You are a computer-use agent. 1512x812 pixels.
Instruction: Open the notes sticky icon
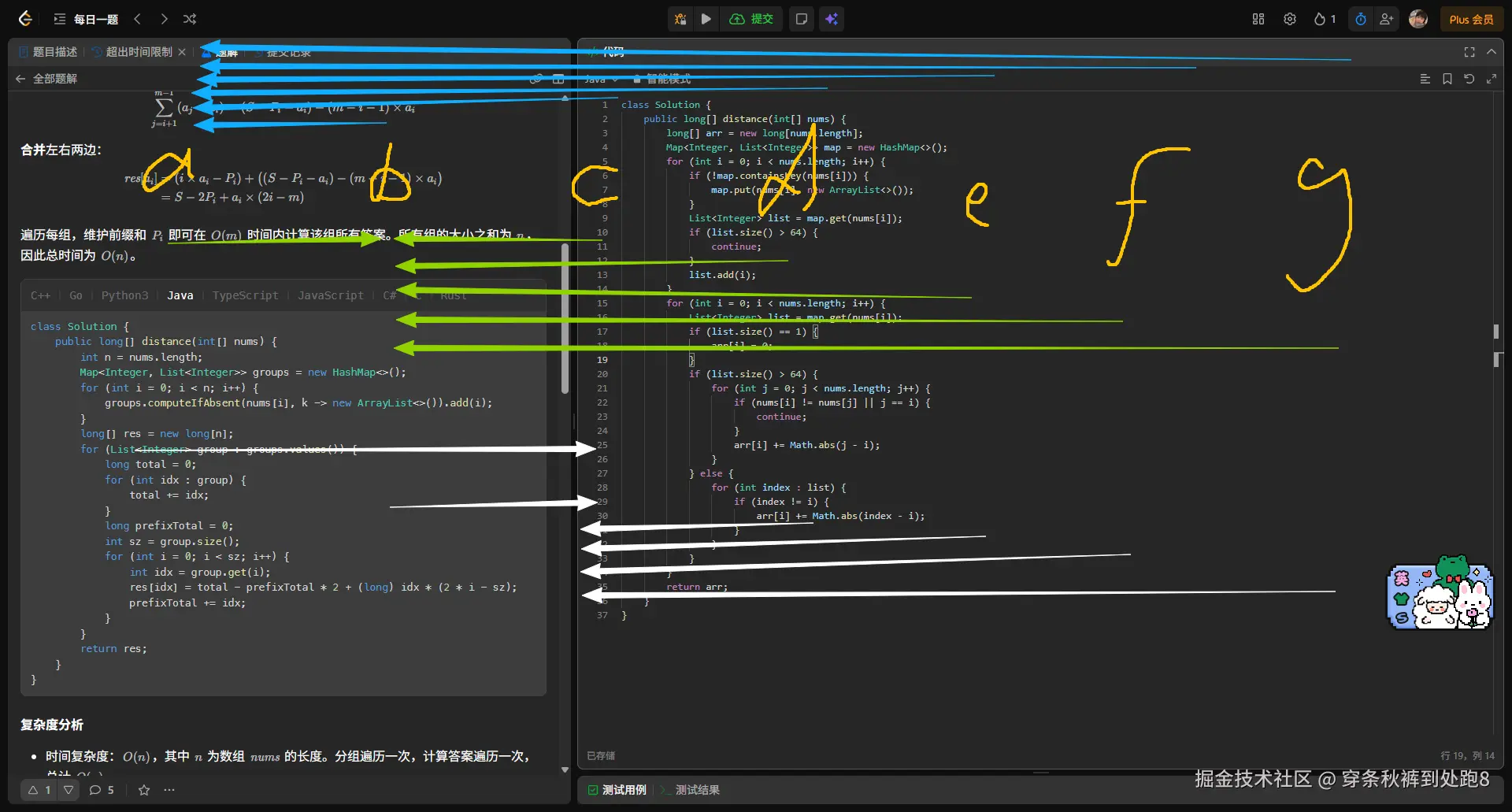pyautogui.click(x=802, y=19)
